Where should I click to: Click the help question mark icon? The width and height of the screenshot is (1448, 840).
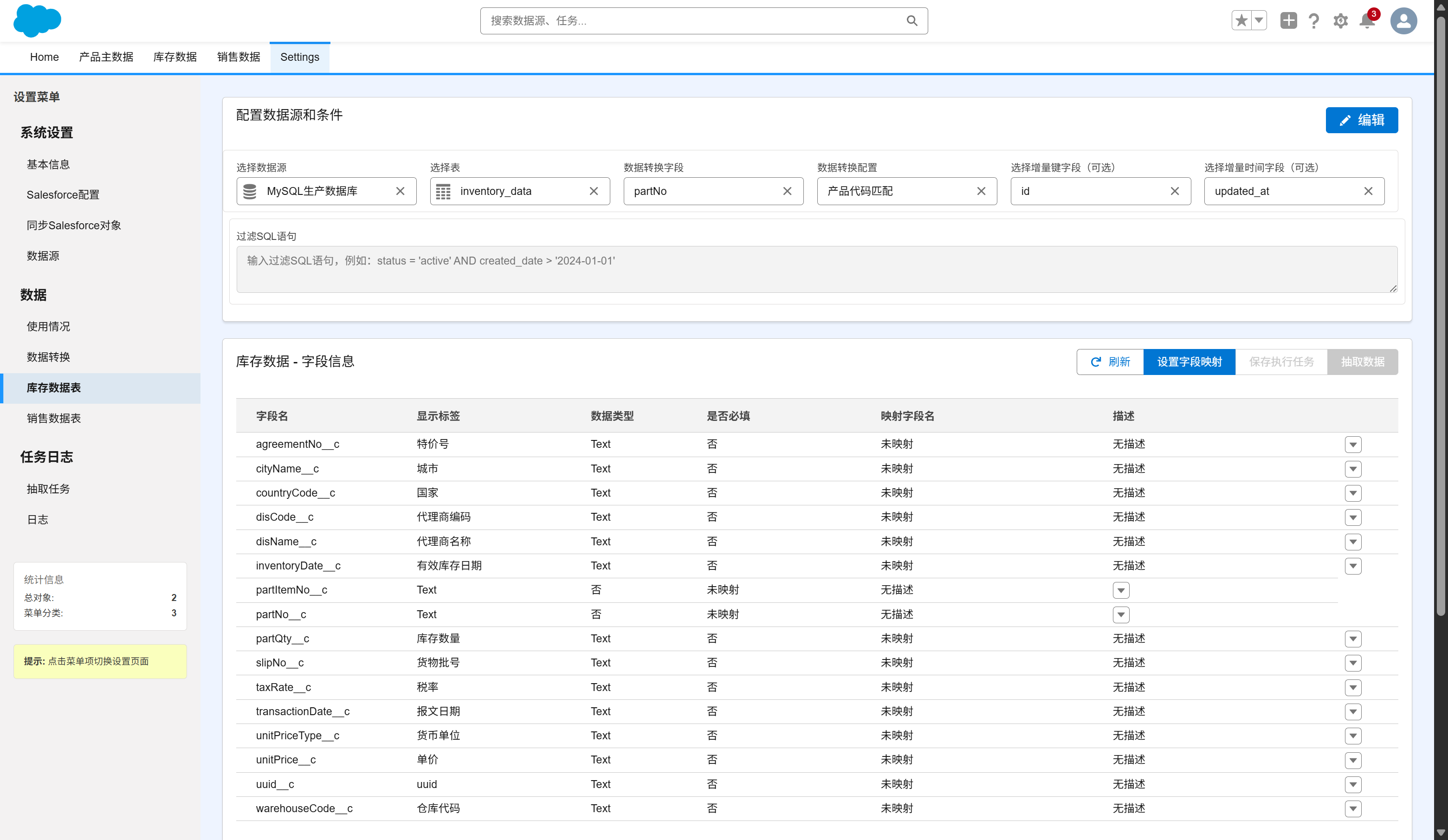coord(1313,21)
